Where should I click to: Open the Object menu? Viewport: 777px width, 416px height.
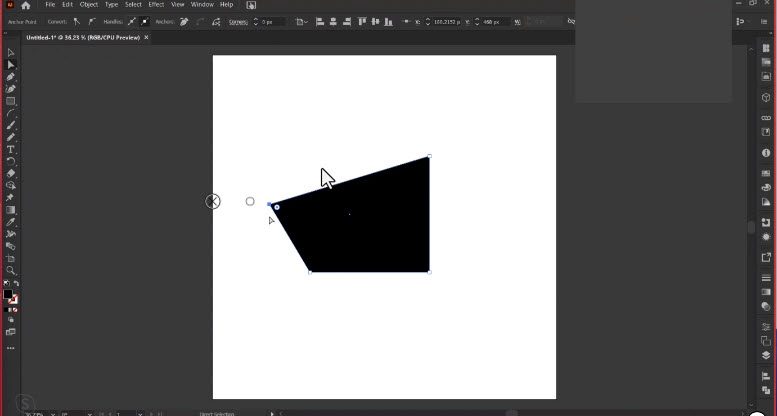coord(89,4)
